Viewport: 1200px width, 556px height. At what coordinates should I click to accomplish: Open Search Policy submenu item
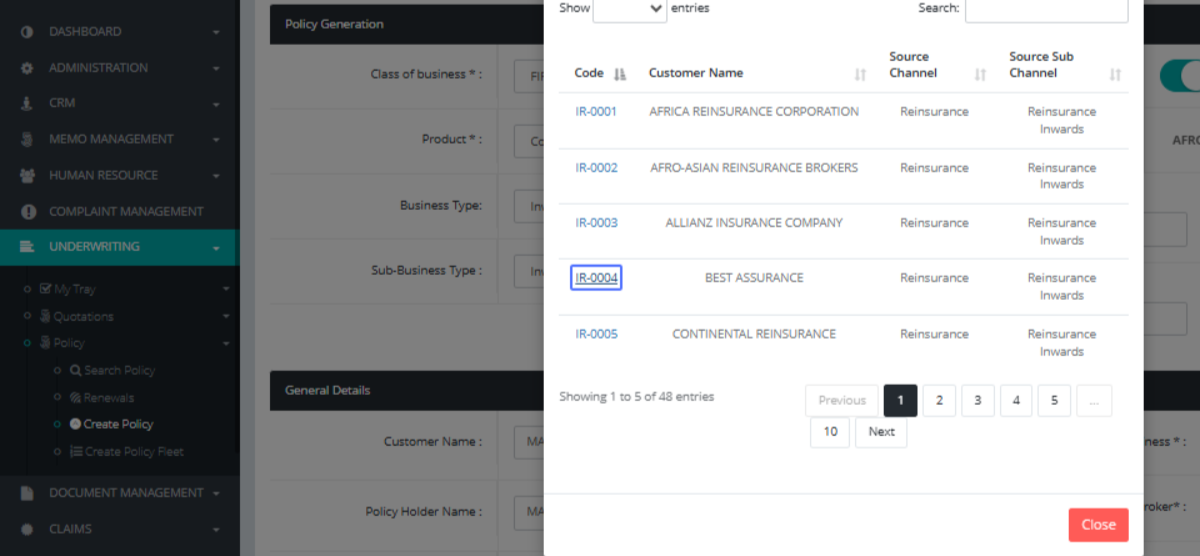[119, 370]
